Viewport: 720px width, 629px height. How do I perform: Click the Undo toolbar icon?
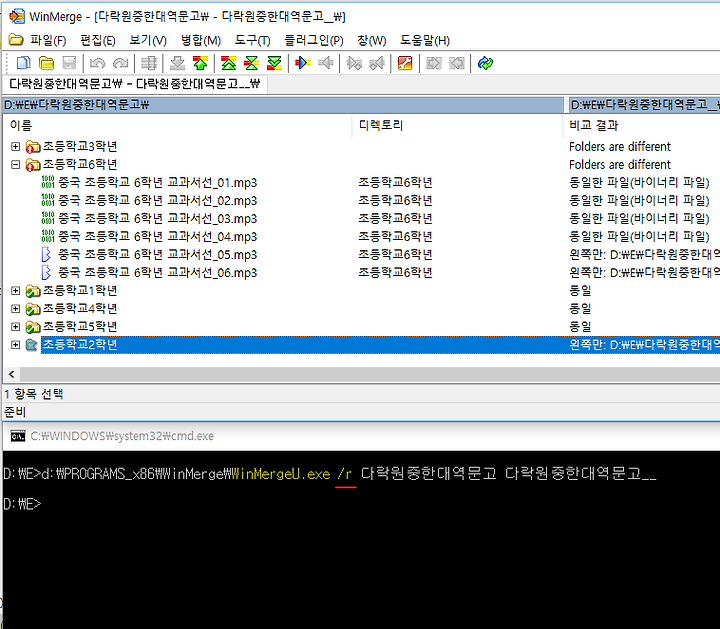(97, 63)
